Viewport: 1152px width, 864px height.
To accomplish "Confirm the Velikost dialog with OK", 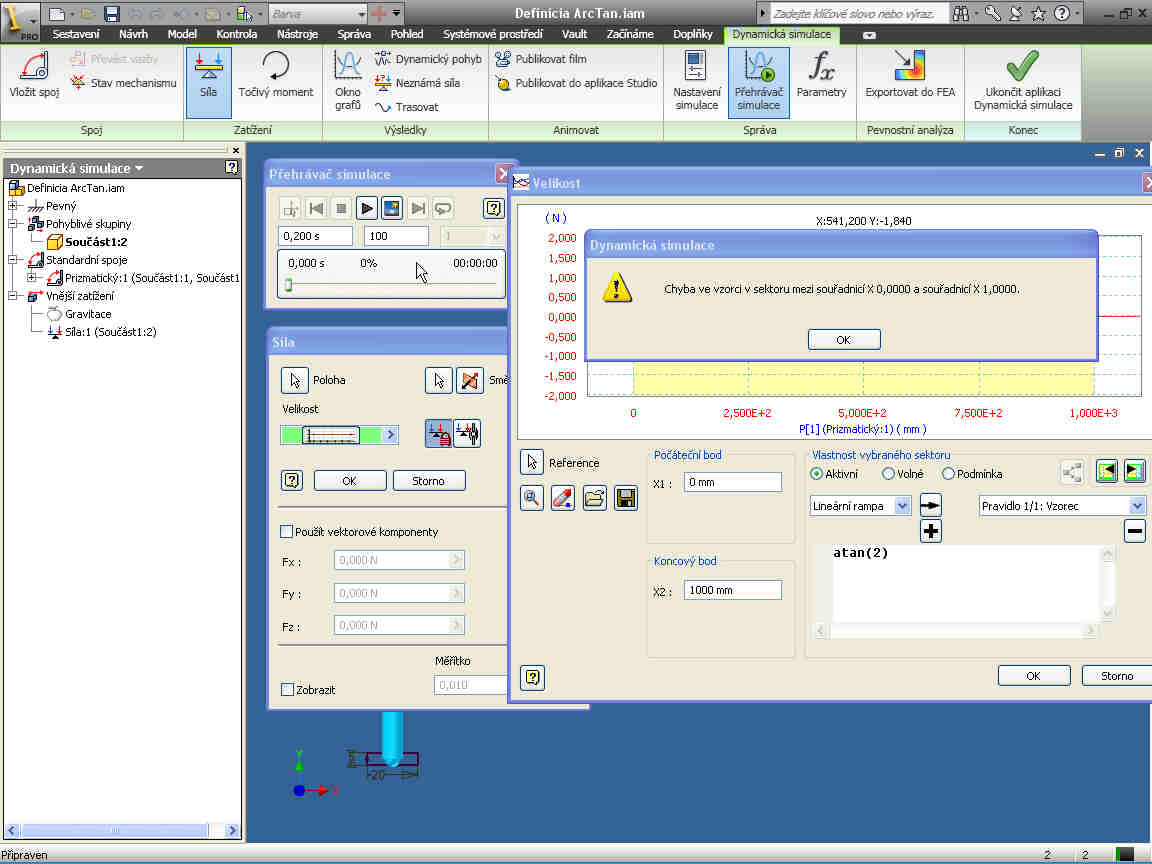I will [x=1034, y=675].
